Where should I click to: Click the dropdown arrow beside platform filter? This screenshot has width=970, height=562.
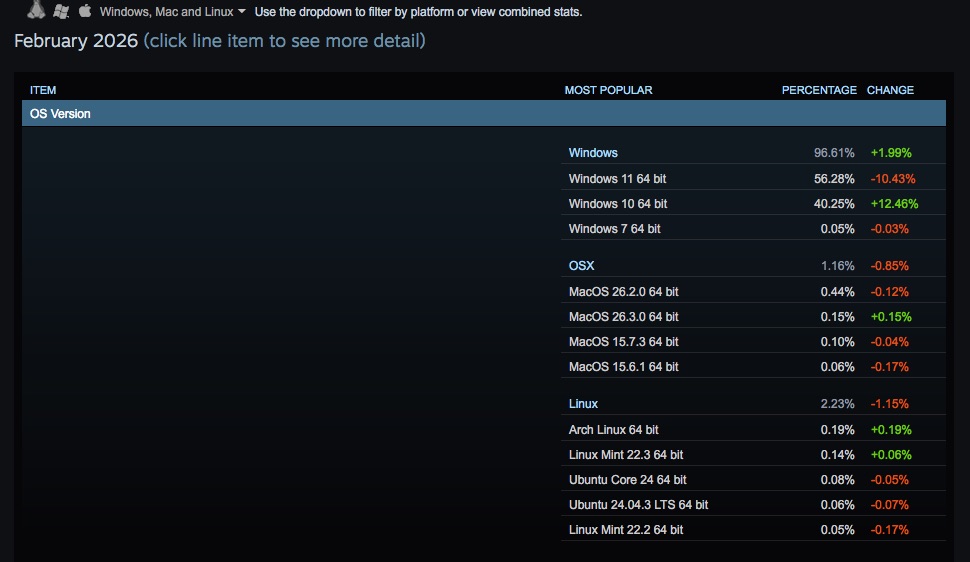pyautogui.click(x=242, y=12)
